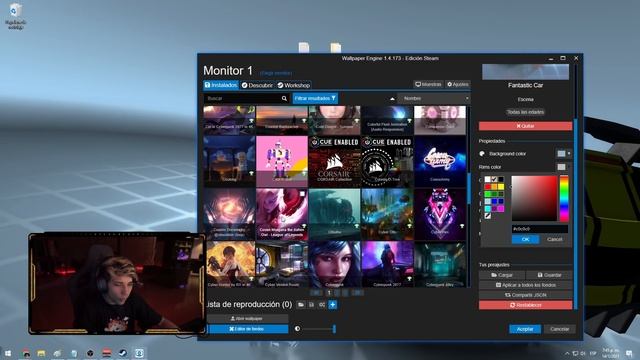Click the Rims color swatch
The width and height of the screenshot is (640, 360).
(x=562, y=167)
